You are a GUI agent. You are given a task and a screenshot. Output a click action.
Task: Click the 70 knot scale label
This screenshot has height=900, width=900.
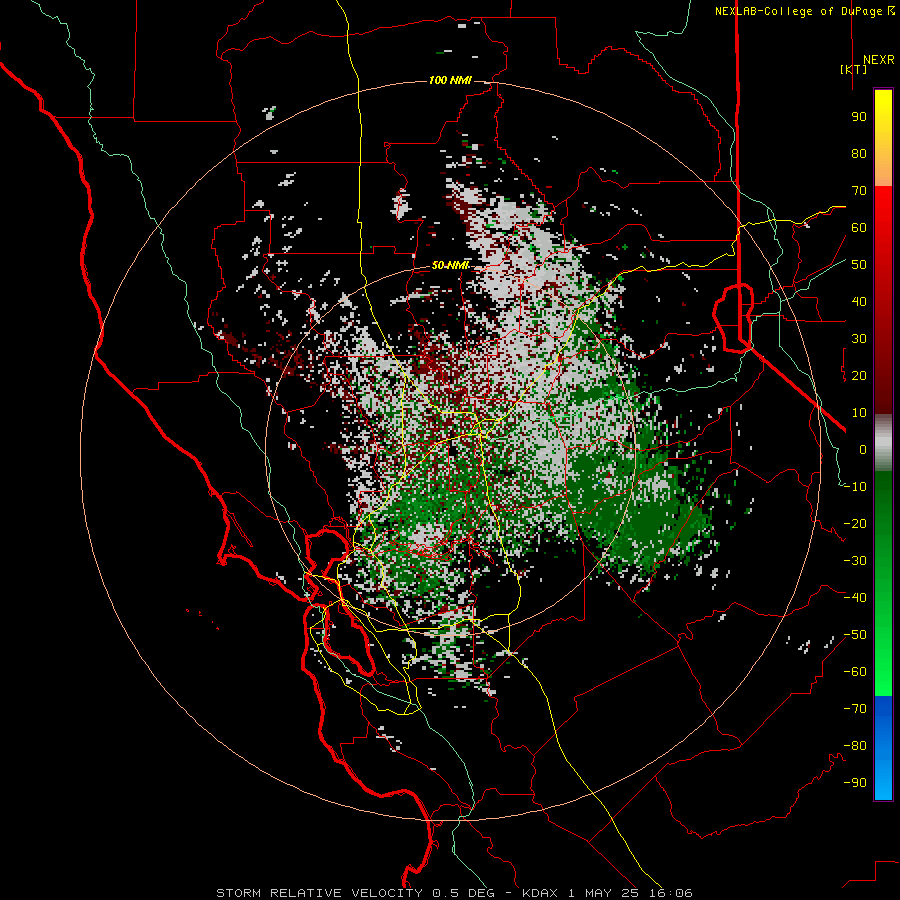click(x=859, y=191)
